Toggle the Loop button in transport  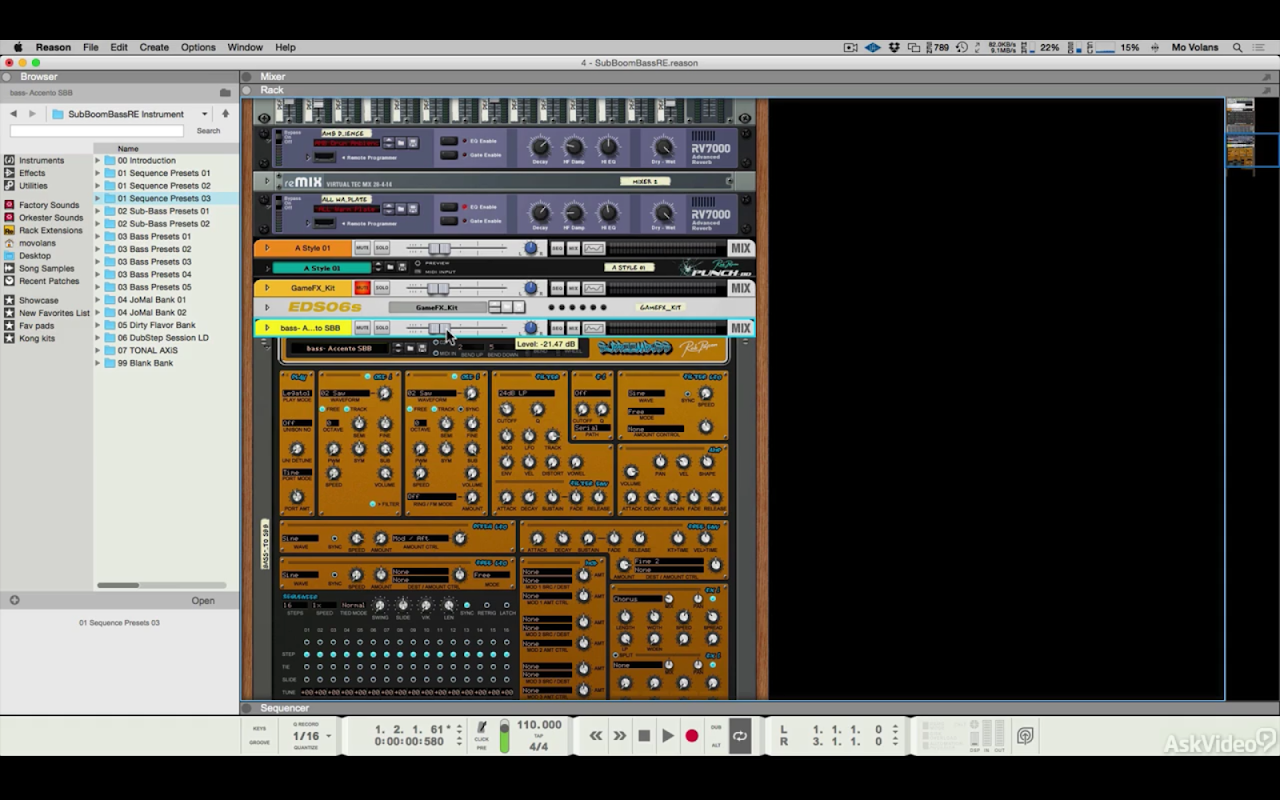(x=740, y=736)
